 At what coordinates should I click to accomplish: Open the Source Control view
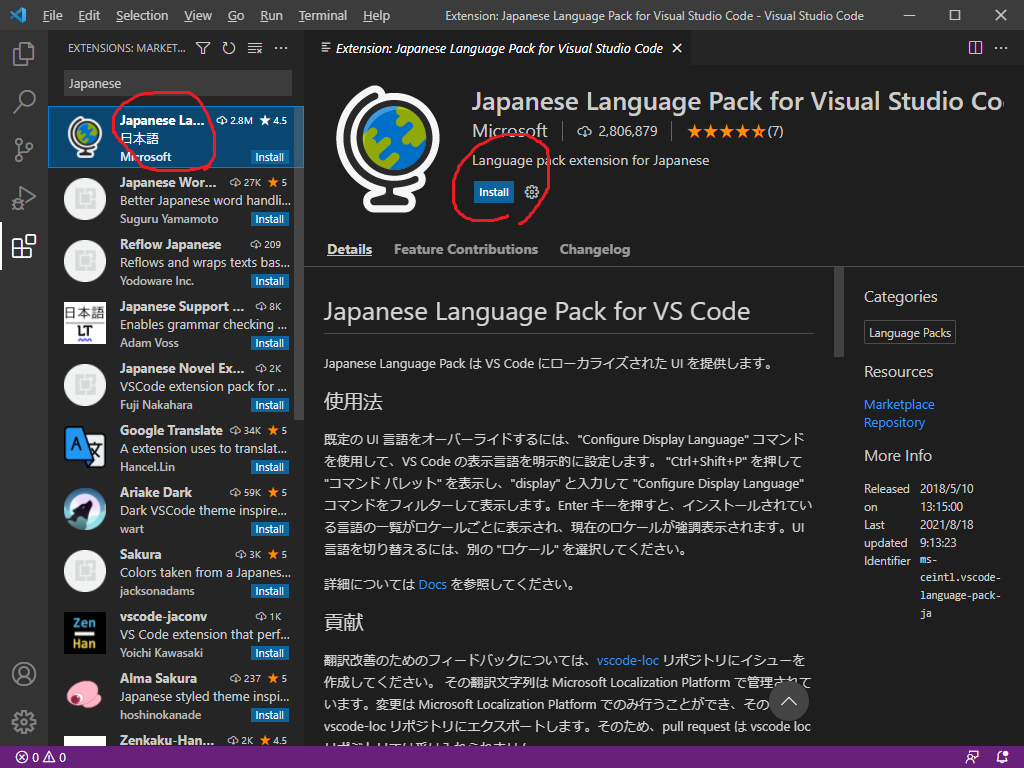tap(24, 149)
